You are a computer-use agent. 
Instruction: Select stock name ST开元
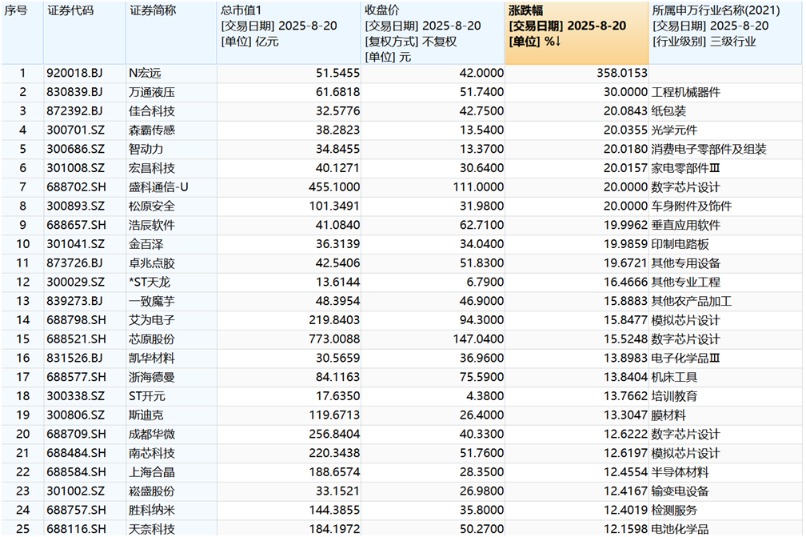(147, 396)
